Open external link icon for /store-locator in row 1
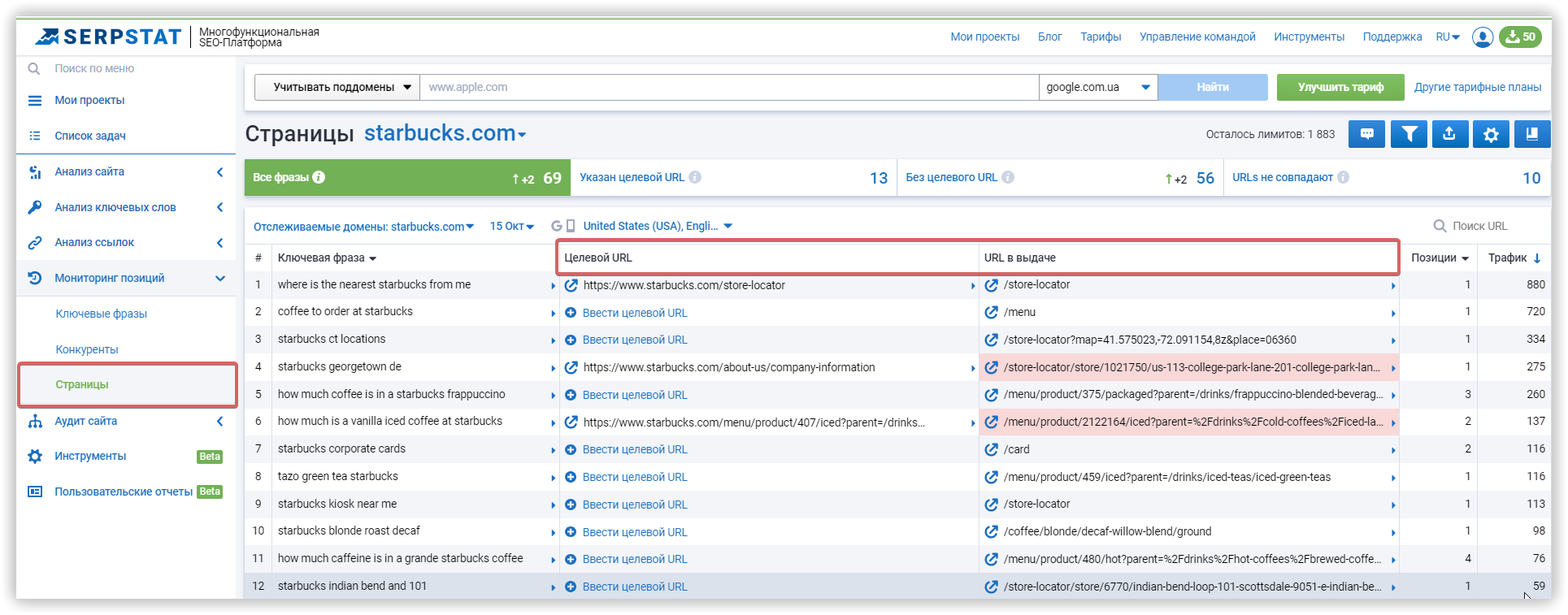 (991, 285)
